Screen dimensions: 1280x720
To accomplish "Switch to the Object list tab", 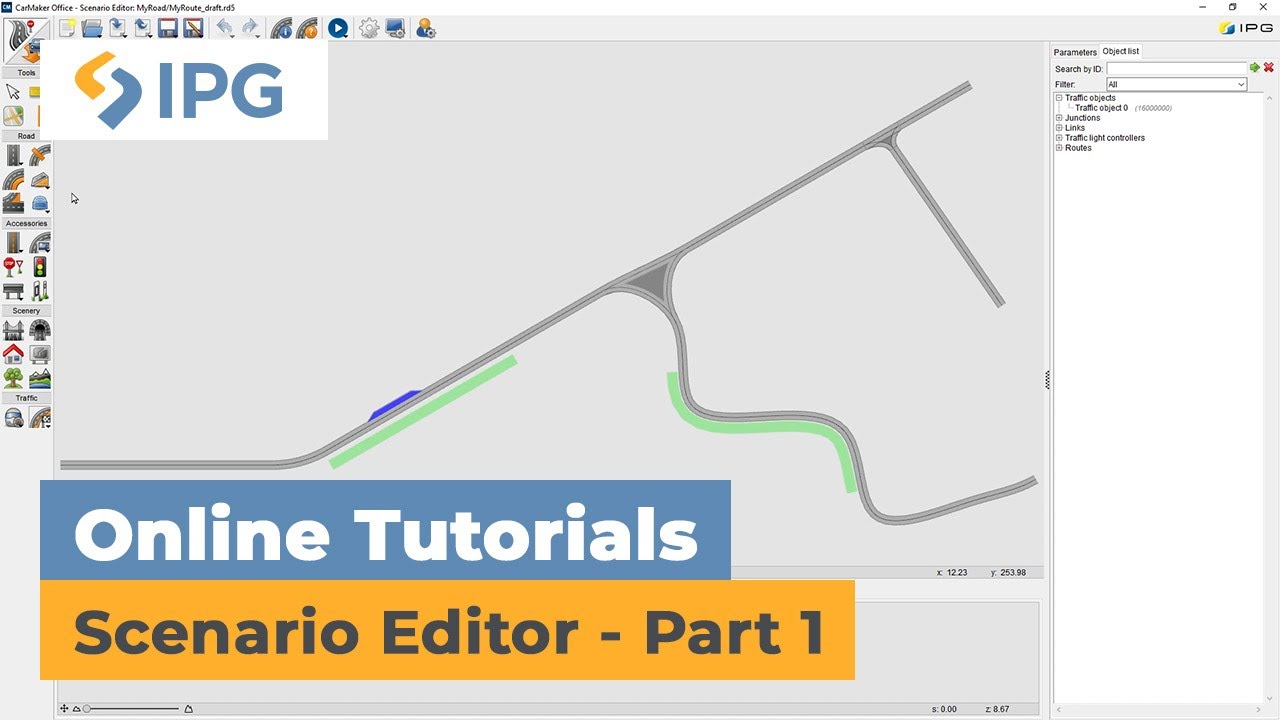I will pos(1121,51).
